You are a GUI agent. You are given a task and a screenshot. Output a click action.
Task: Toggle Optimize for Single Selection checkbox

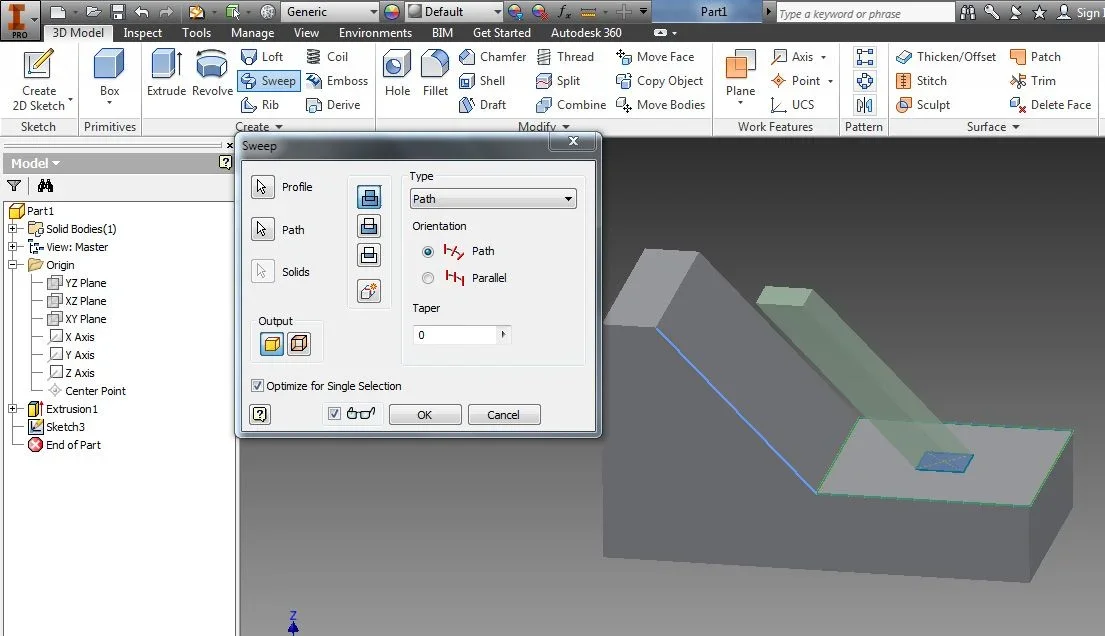point(257,386)
